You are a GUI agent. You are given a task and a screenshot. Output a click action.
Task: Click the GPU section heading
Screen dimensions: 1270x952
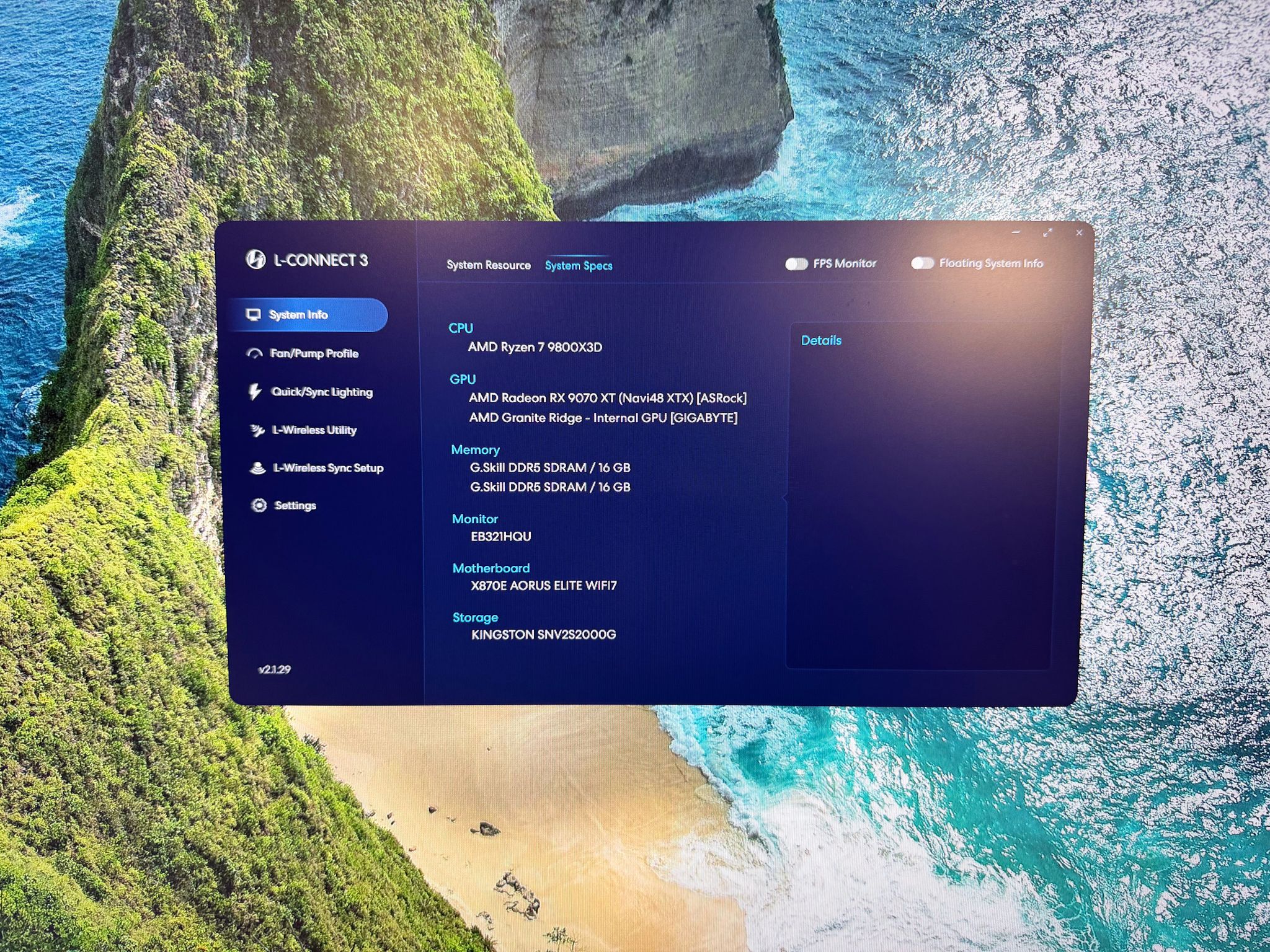point(463,379)
